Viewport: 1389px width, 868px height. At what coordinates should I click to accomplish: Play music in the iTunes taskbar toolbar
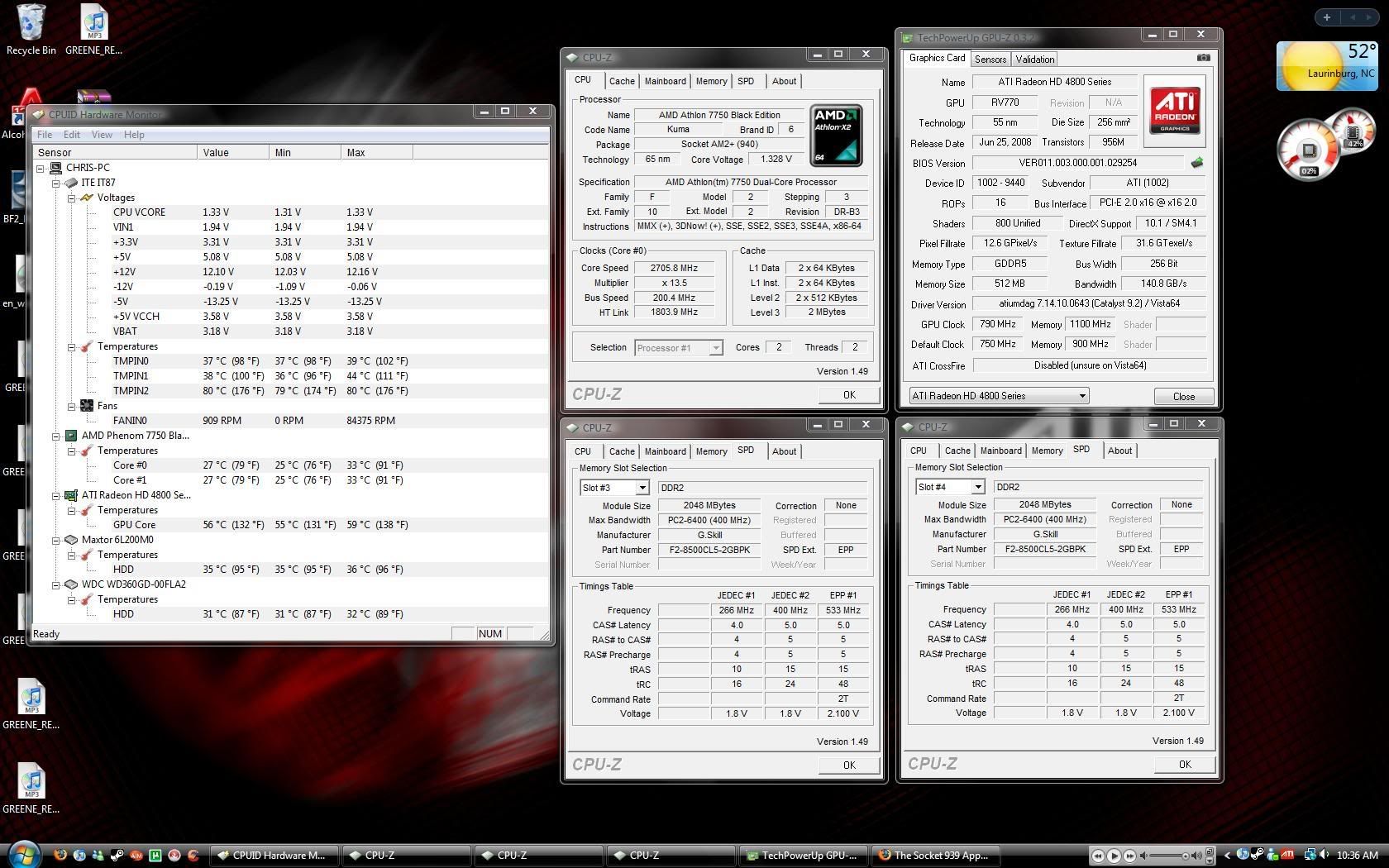pos(1114,856)
